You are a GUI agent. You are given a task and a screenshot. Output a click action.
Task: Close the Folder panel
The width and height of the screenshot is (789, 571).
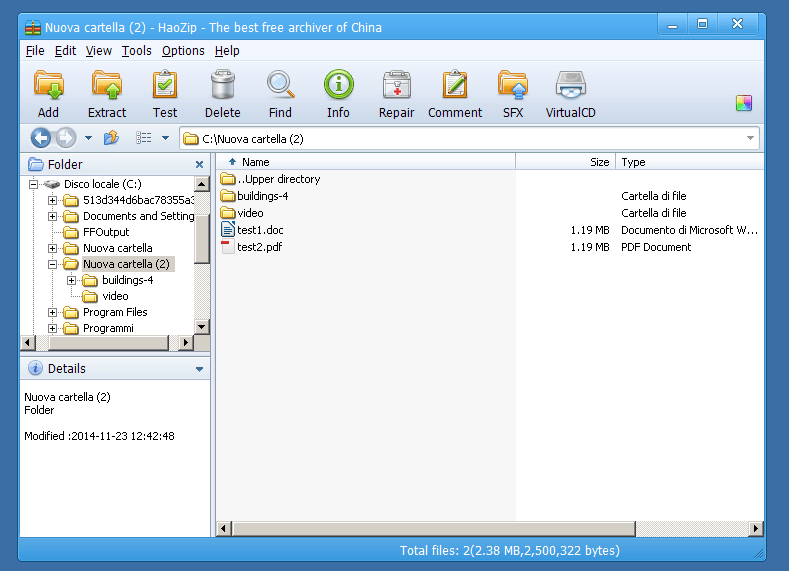[x=199, y=164]
